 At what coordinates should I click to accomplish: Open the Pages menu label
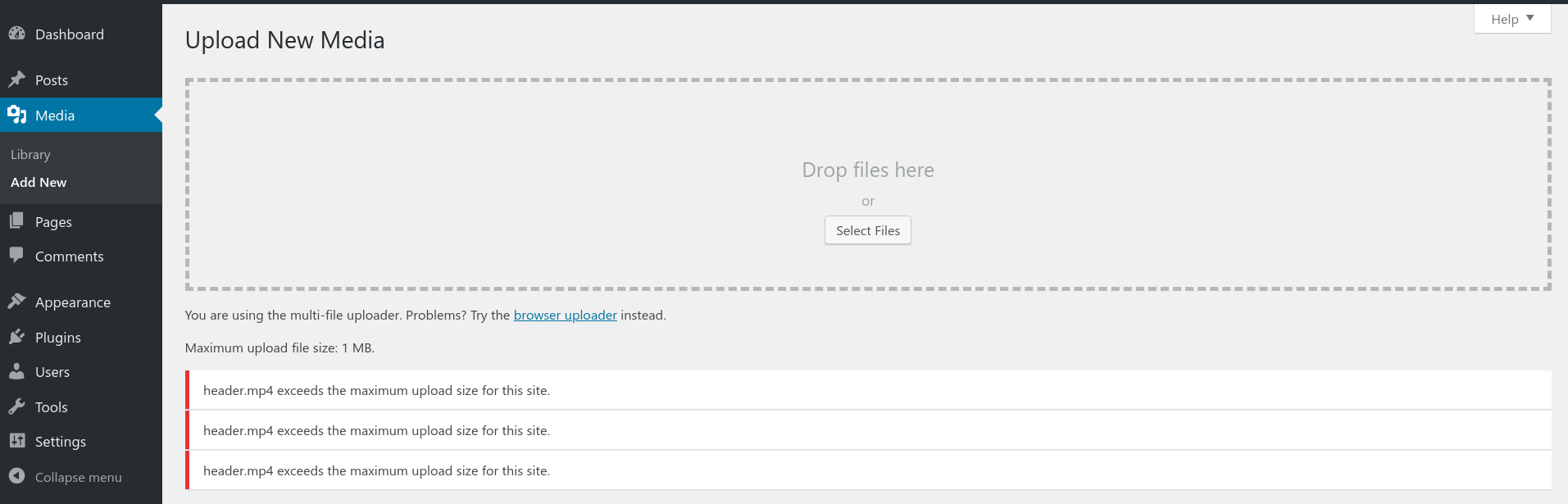click(53, 222)
